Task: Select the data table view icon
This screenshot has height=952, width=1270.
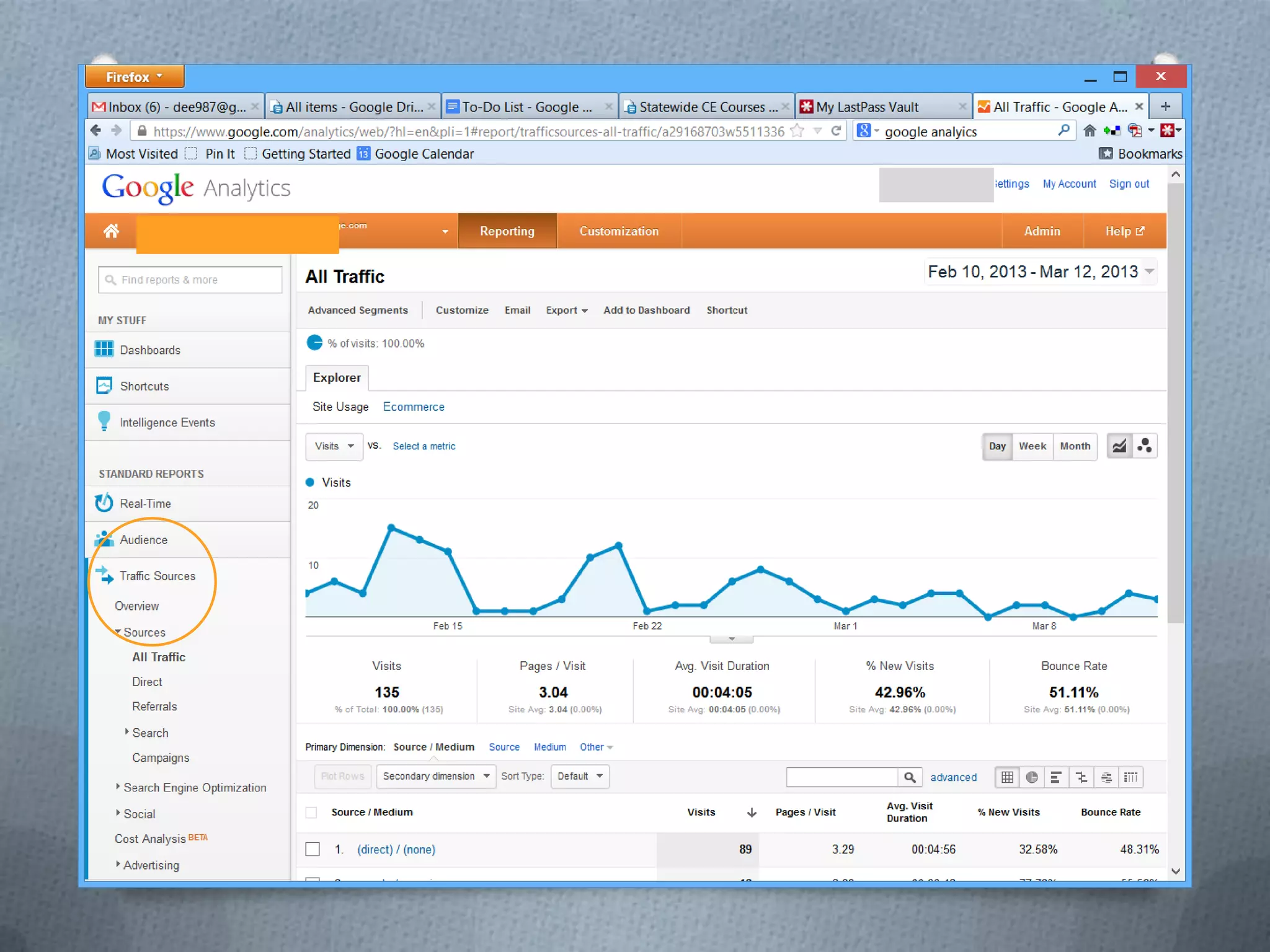Action: pyautogui.click(x=1008, y=777)
